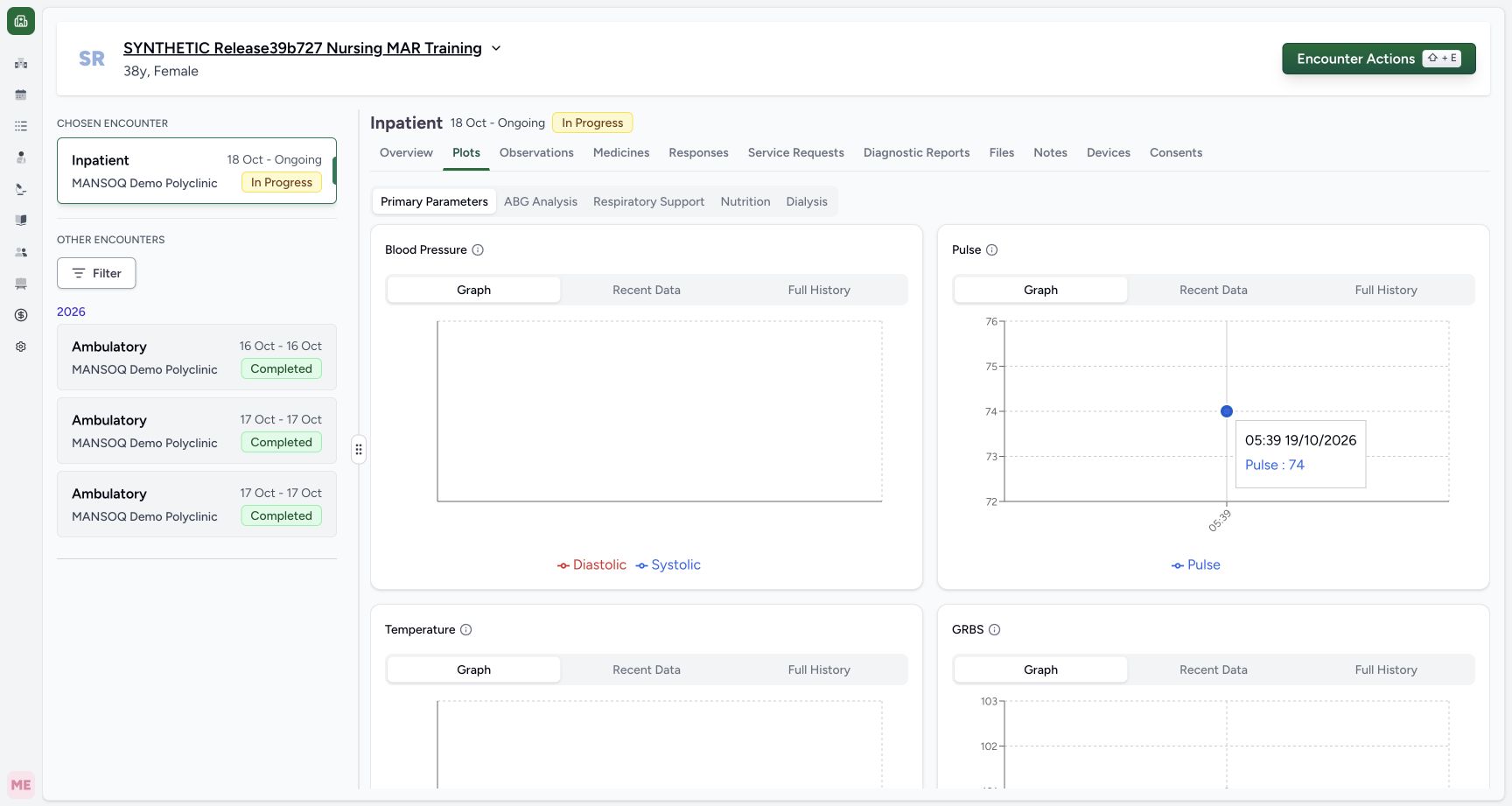Image resolution: width=1512 pixels, height=806 pixels.
Task: Open the list icon in sidebar
Action: click(21, 126)
